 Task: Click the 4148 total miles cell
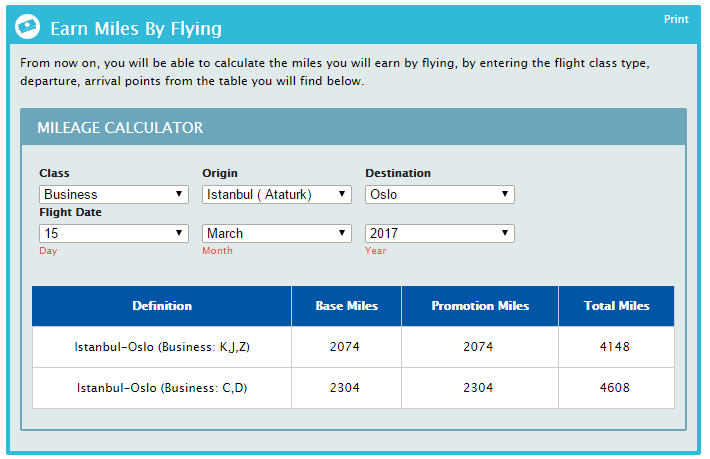pos(616,347)
